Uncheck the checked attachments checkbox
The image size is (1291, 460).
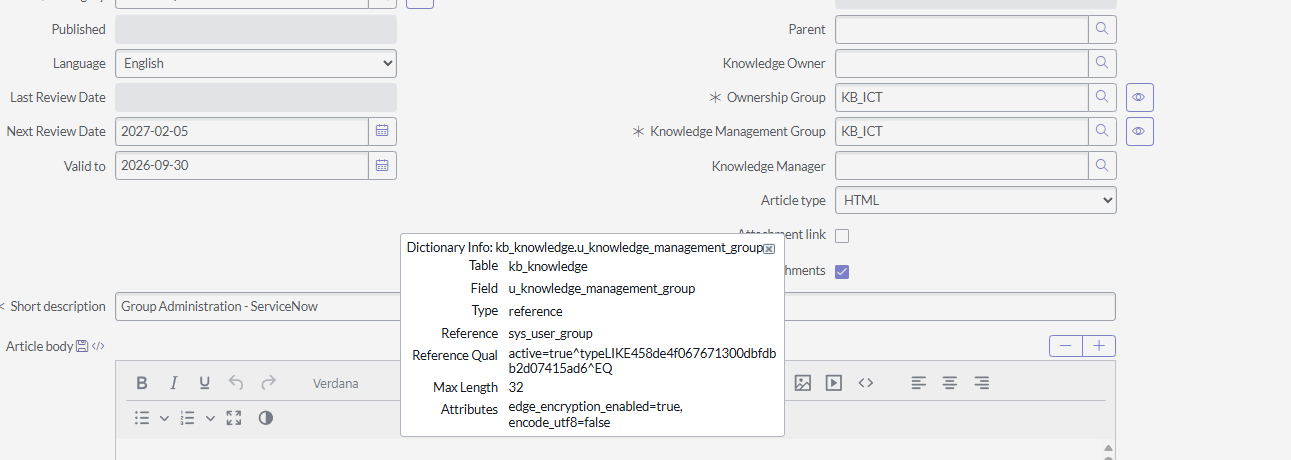click(x=842, y=271)
